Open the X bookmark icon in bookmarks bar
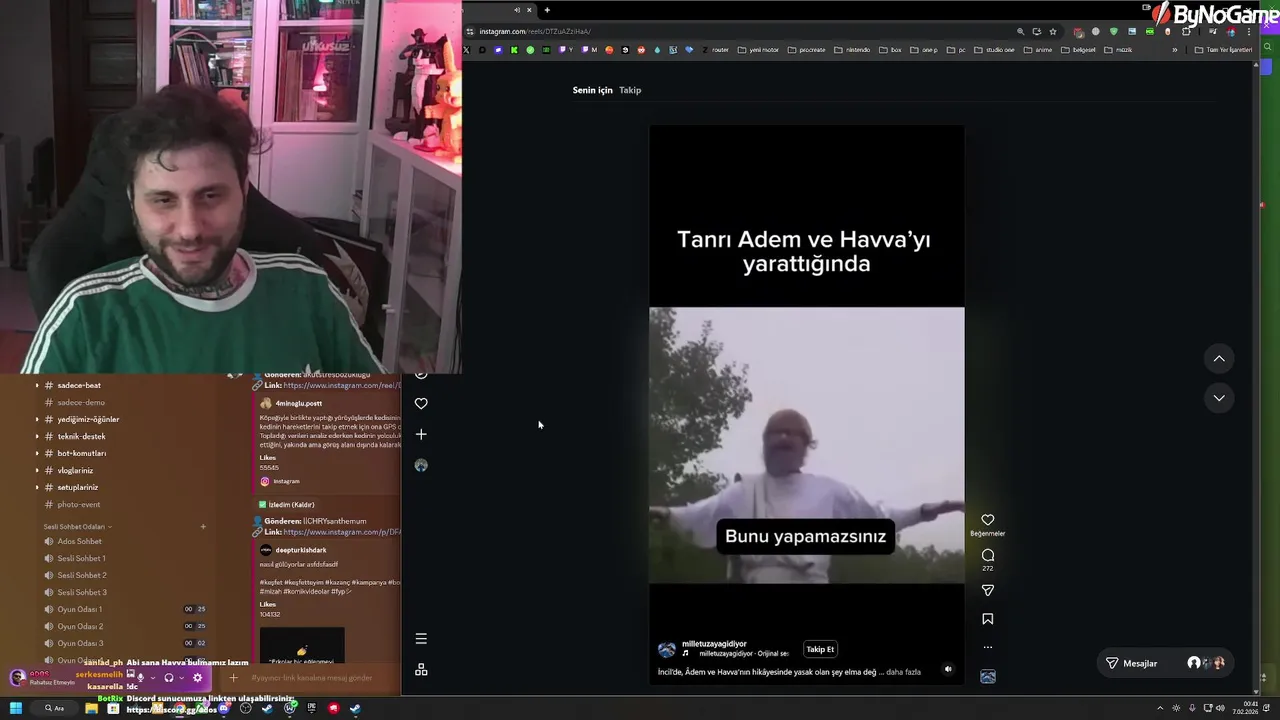This screenshot has height=720, width=1280. [467, 50]
